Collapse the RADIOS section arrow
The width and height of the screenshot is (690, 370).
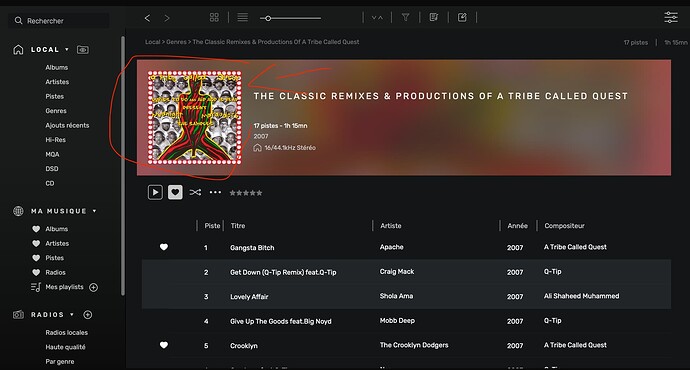(72, 315)
